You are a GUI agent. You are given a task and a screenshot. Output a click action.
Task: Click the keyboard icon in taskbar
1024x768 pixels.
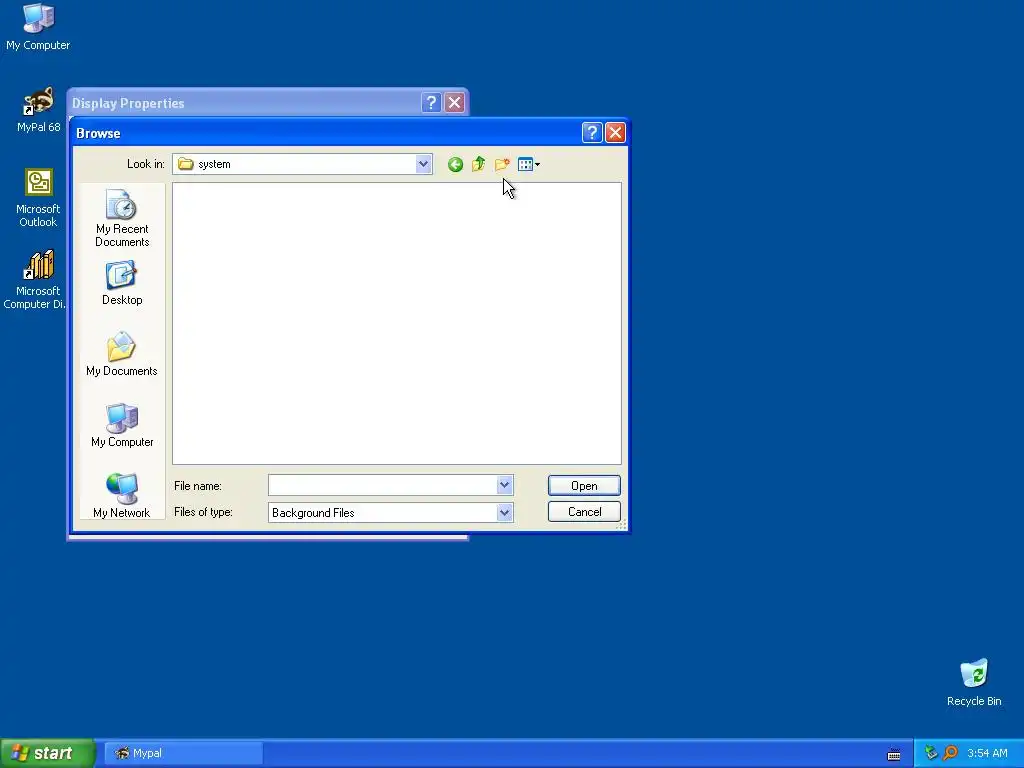894,754
